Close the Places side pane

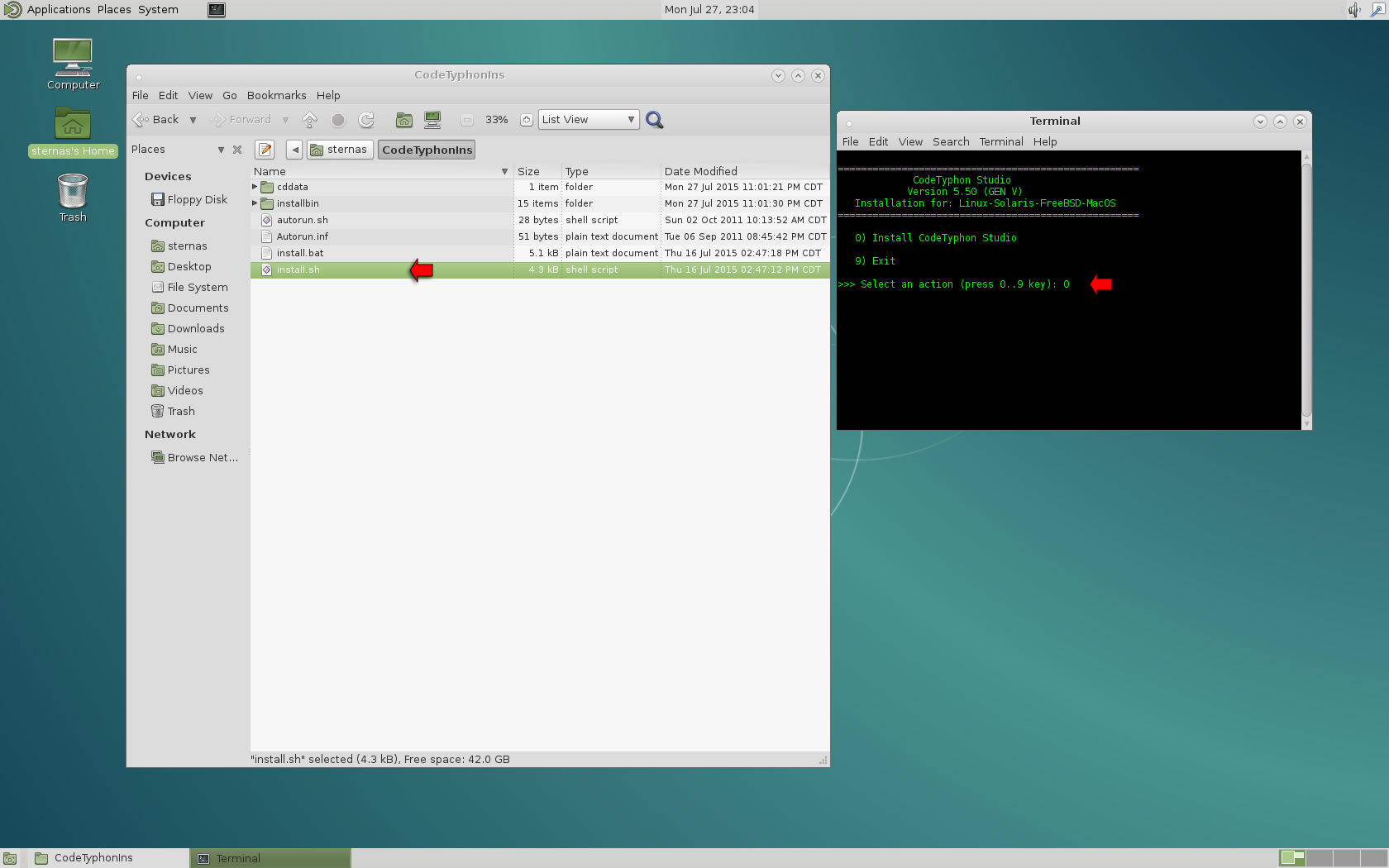coord(237,150)
